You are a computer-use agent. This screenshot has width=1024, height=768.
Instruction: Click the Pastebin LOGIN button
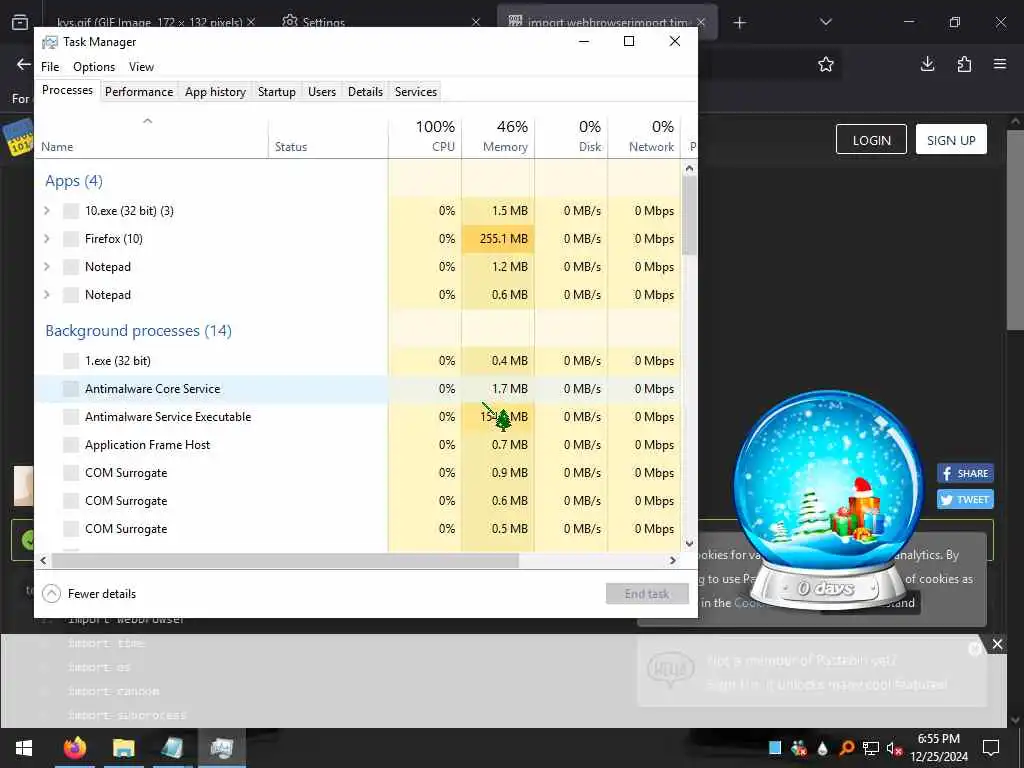871,140
